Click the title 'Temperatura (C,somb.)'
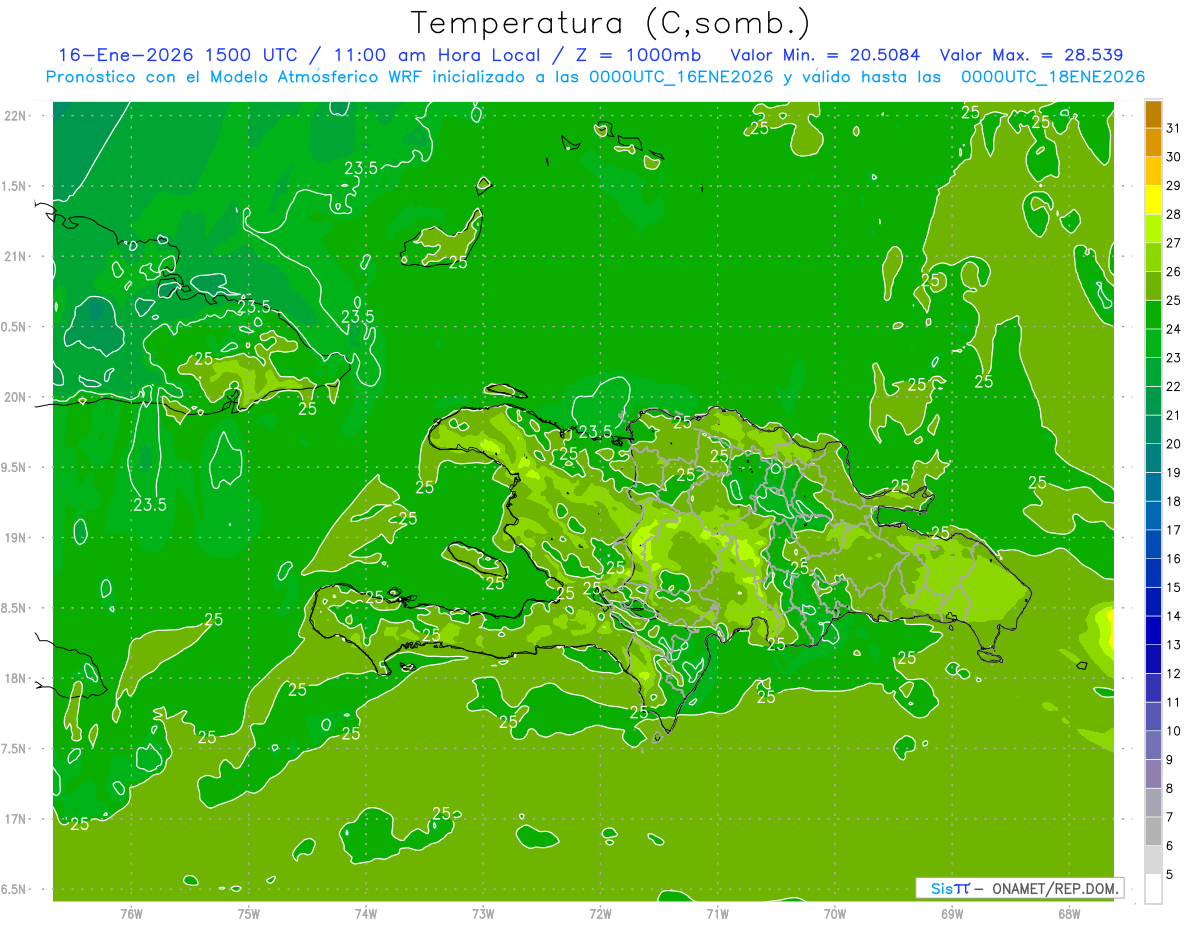The height and width of the screenshot is (927, 1200). [610, 23]
